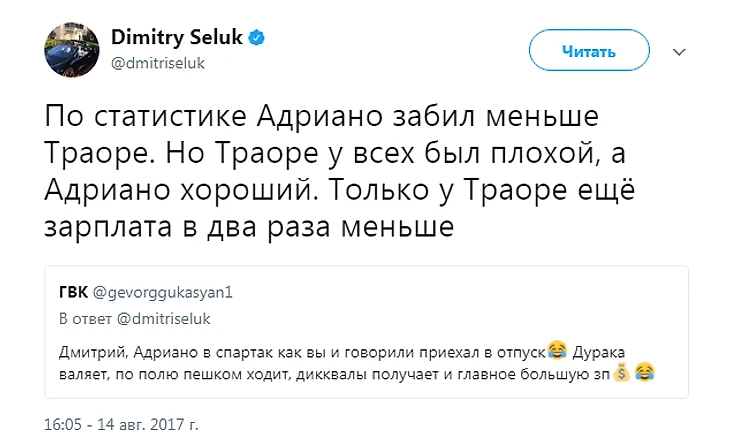Open the ГВК author name in quoted tweet
This screenshot has width=730, height=441.
(74, 291)
